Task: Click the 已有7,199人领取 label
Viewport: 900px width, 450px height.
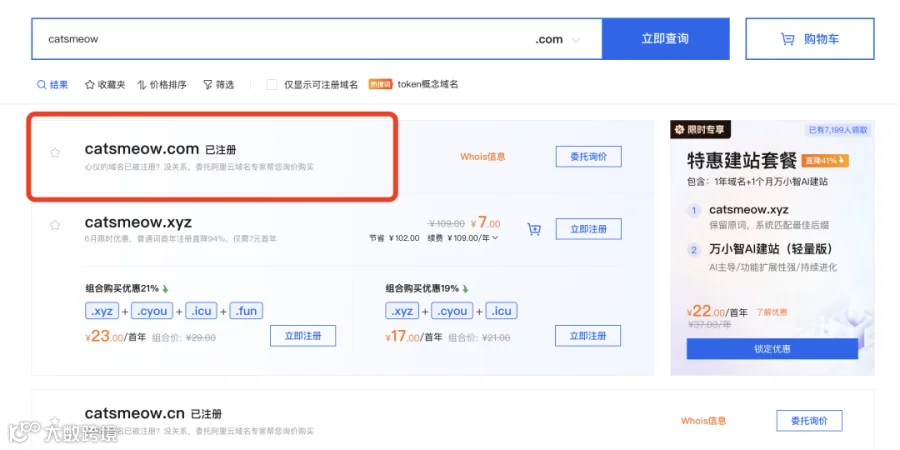Action: click(839, 130)
